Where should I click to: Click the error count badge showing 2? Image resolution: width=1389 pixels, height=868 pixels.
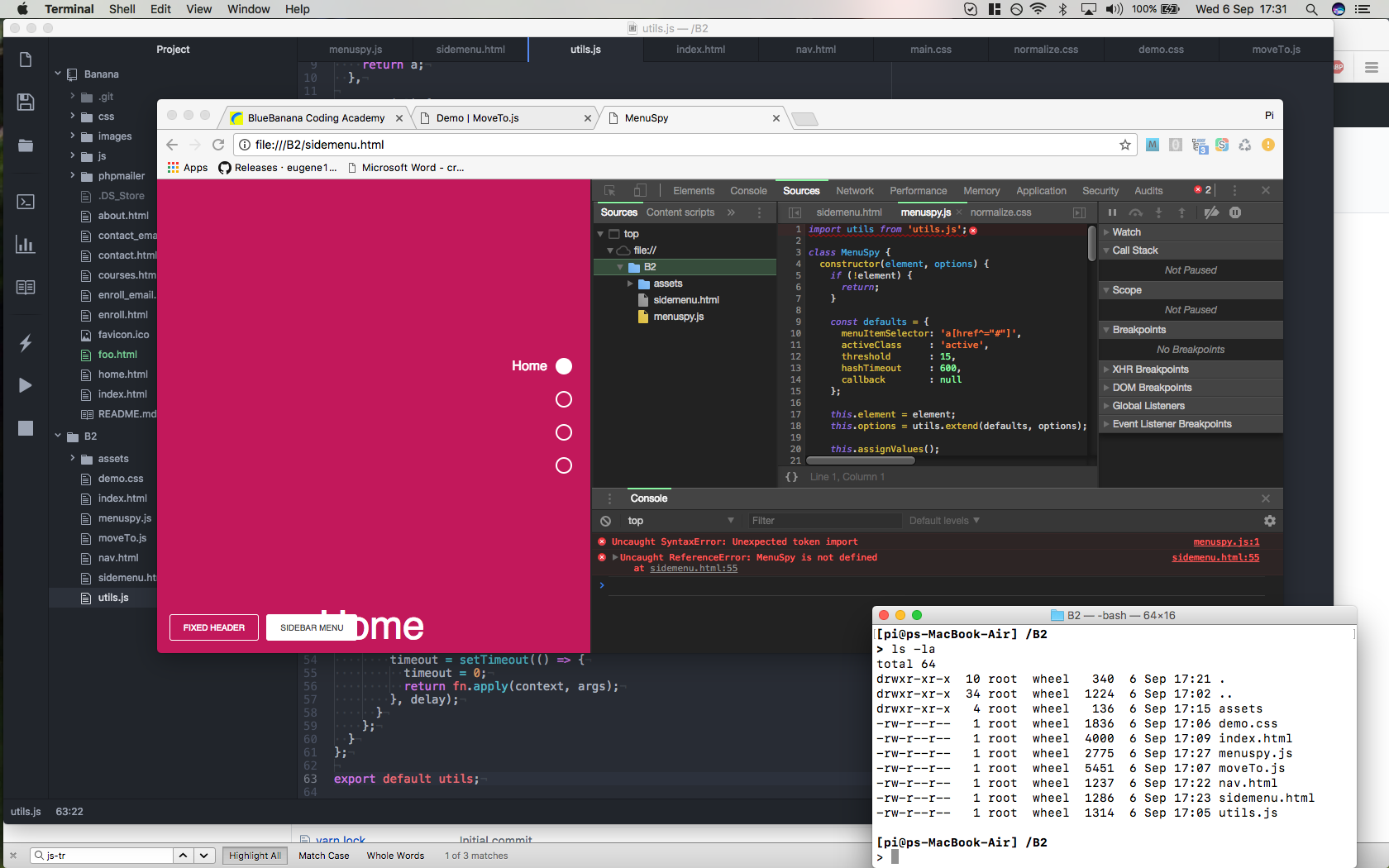click(x=1203, y=190)
